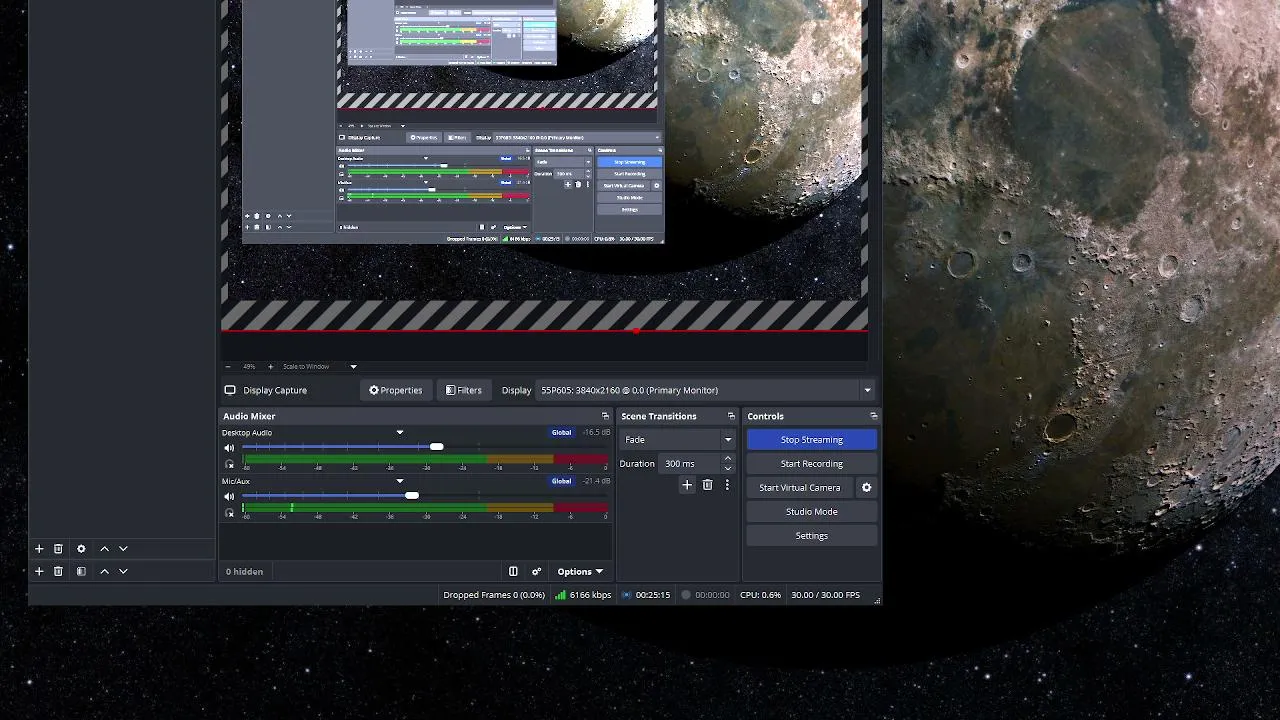This screenshot has height=720, width=1280.
Task: Move item down in the gear-icon toolbar row
Action: pos(123,549)
